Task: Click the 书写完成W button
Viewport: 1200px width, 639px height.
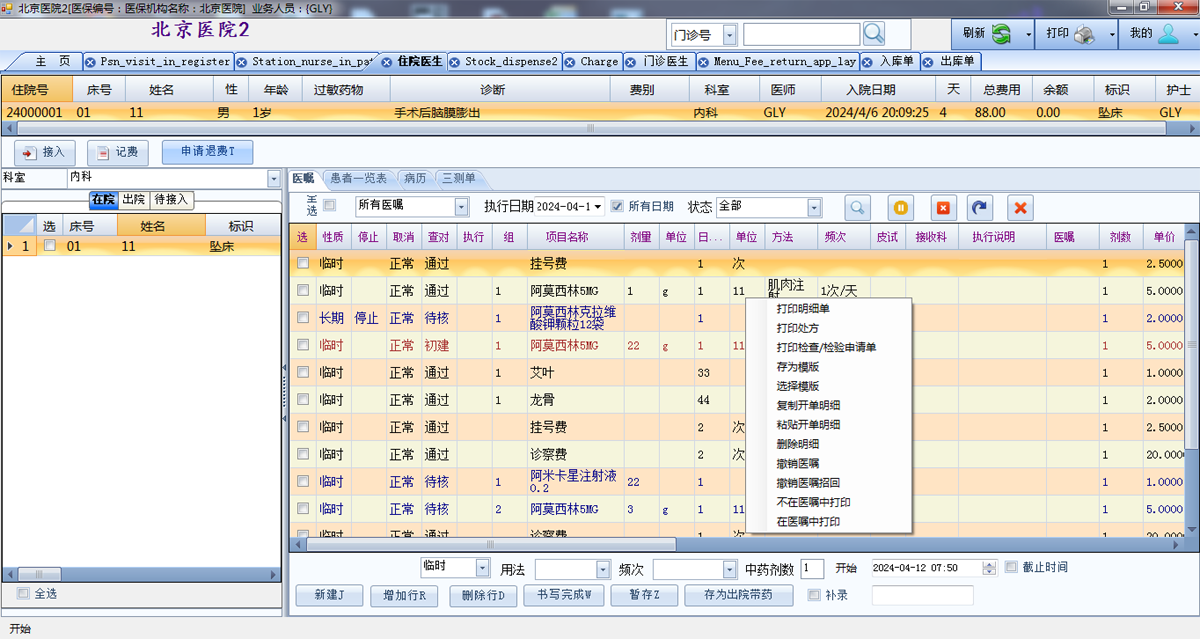Action: [x=564, y=596]
